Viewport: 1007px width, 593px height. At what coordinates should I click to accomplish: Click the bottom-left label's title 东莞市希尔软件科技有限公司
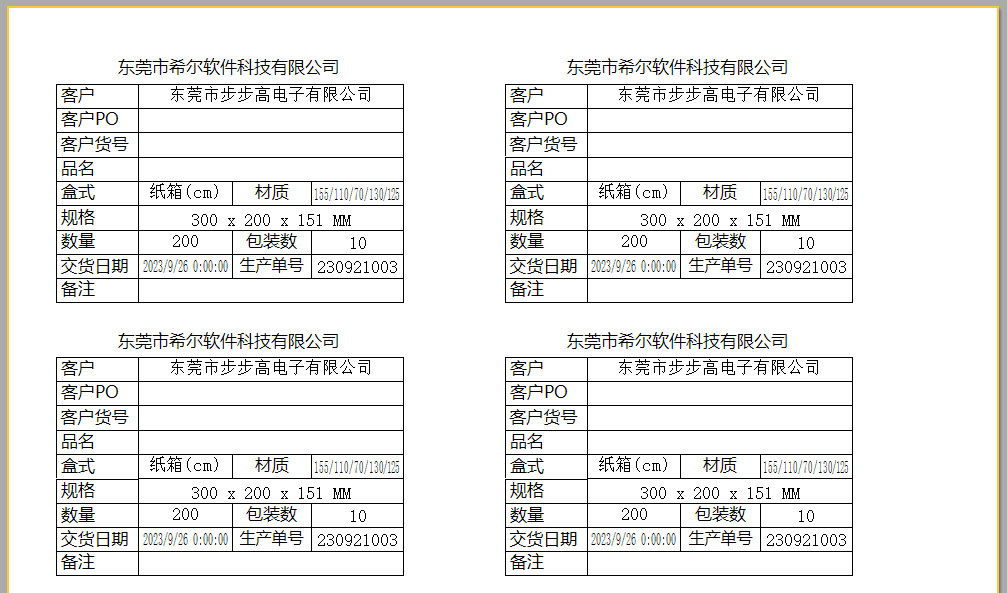(228, 341)
